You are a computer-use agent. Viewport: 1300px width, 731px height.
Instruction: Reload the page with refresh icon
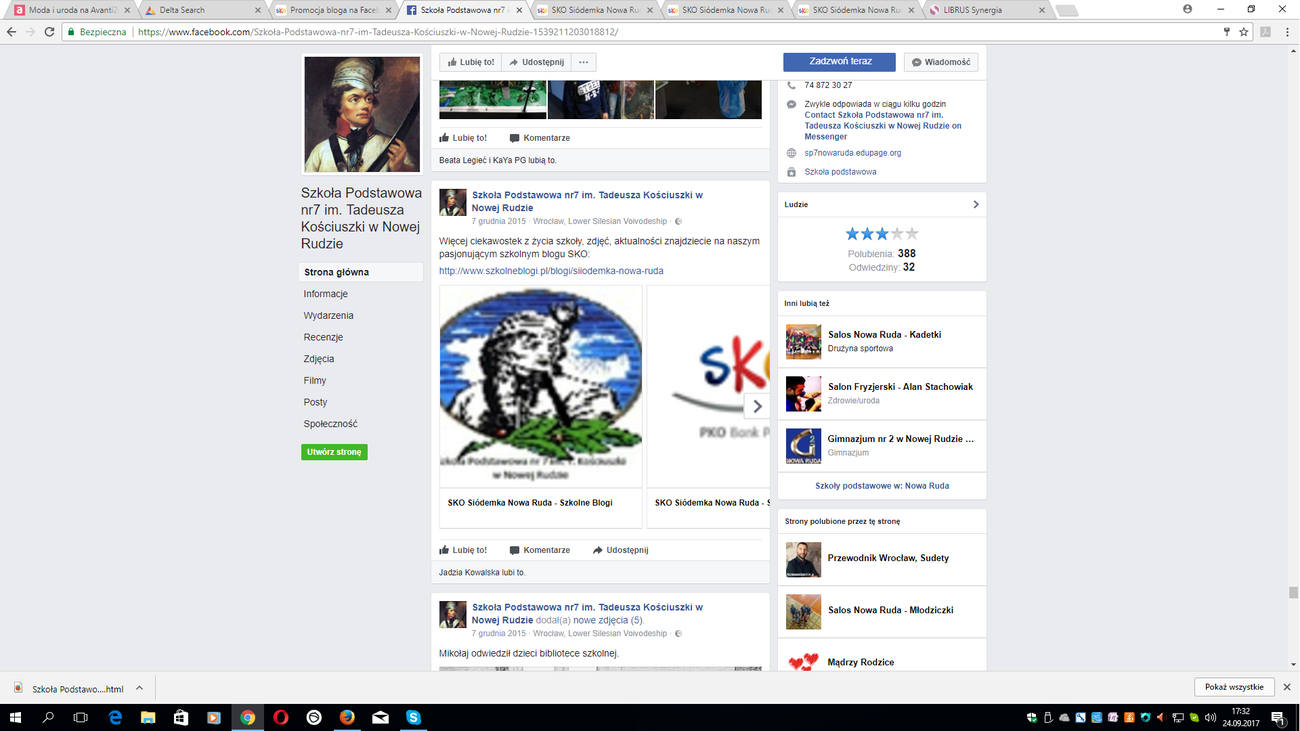pyautogui.click(x=49, y=32)
